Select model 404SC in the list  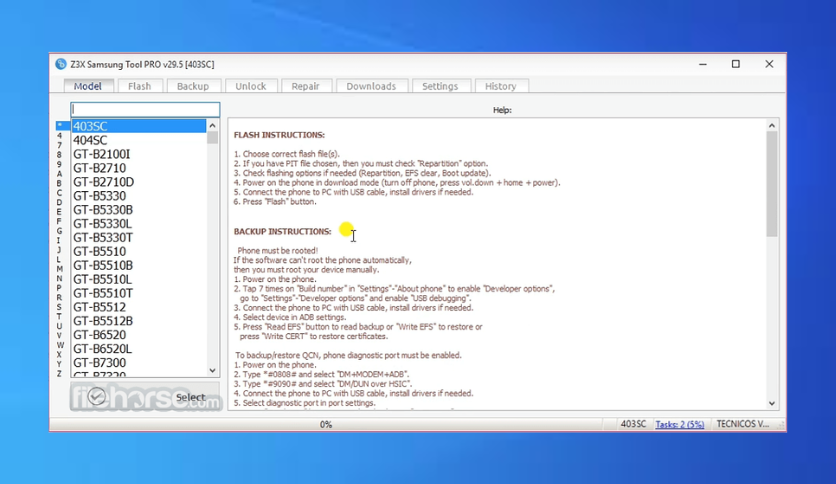tap(139, 140)
